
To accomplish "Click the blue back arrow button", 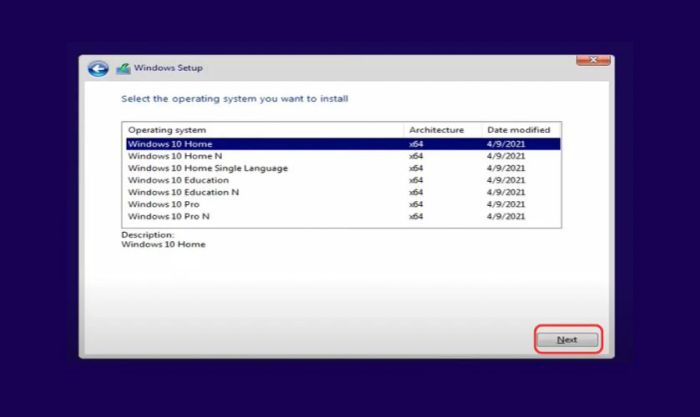I will [x=98, y=69].
